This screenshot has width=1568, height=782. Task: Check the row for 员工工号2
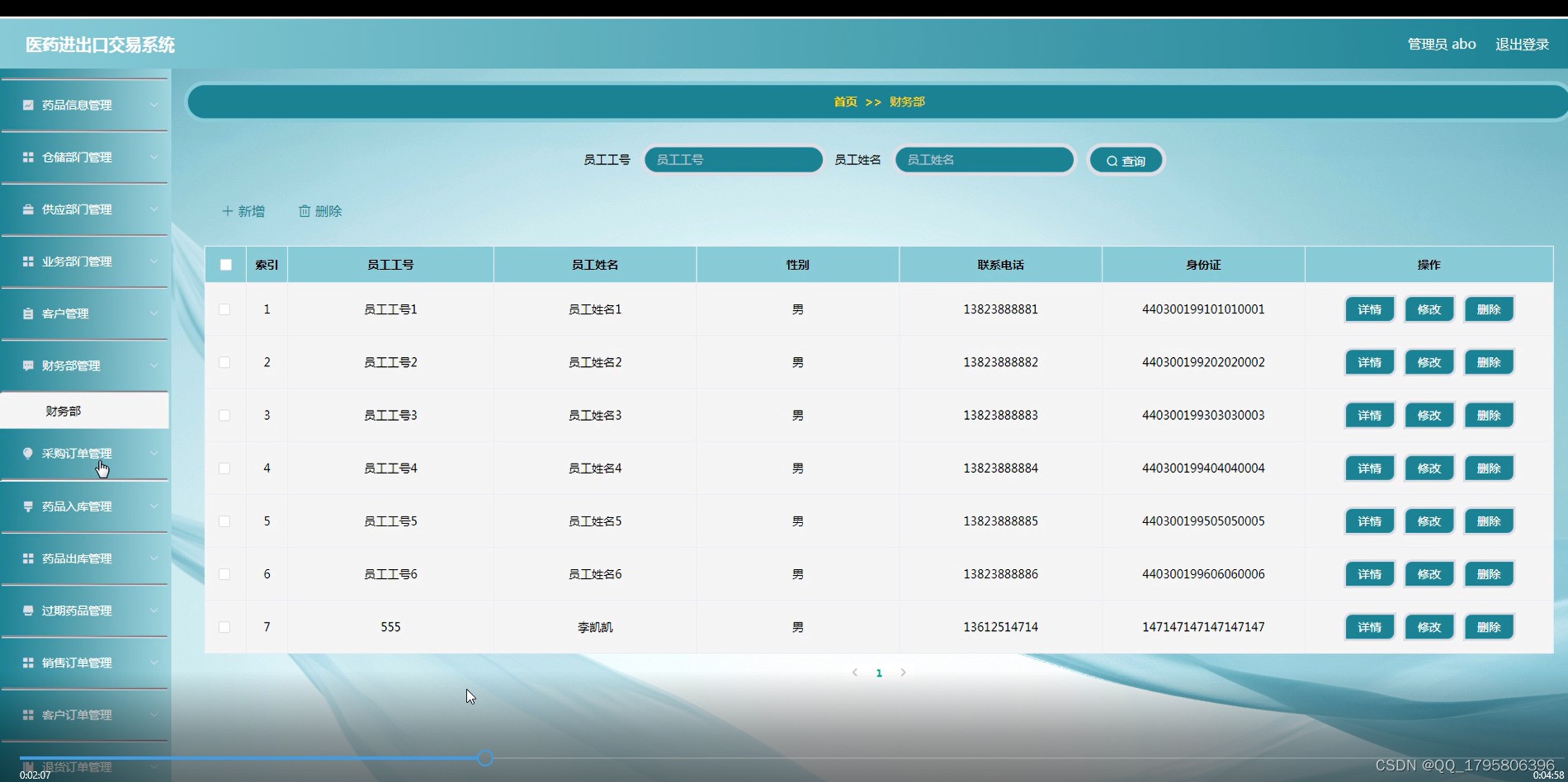pos(224,362)
